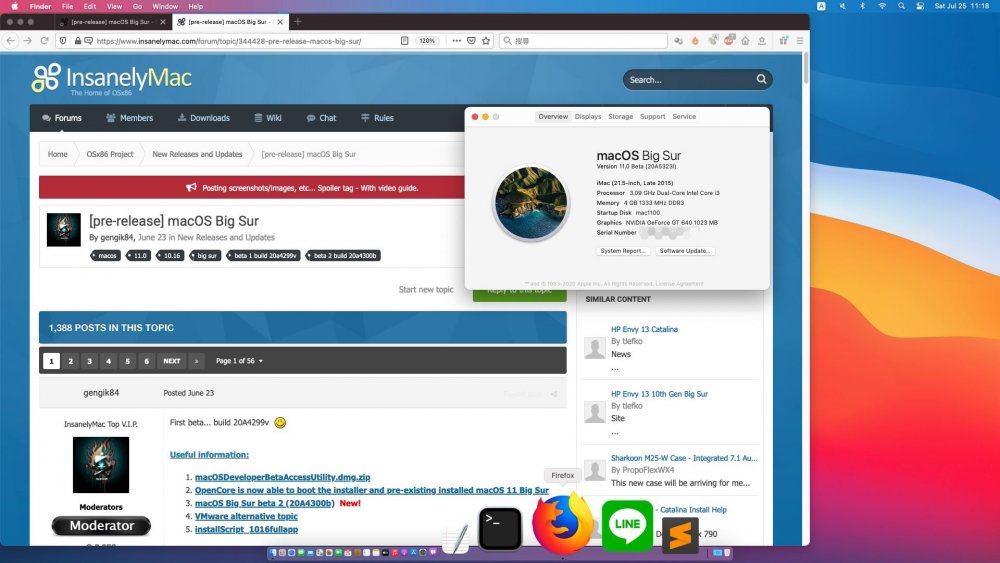Open the Go menu in menu bar

click(137, 6)
